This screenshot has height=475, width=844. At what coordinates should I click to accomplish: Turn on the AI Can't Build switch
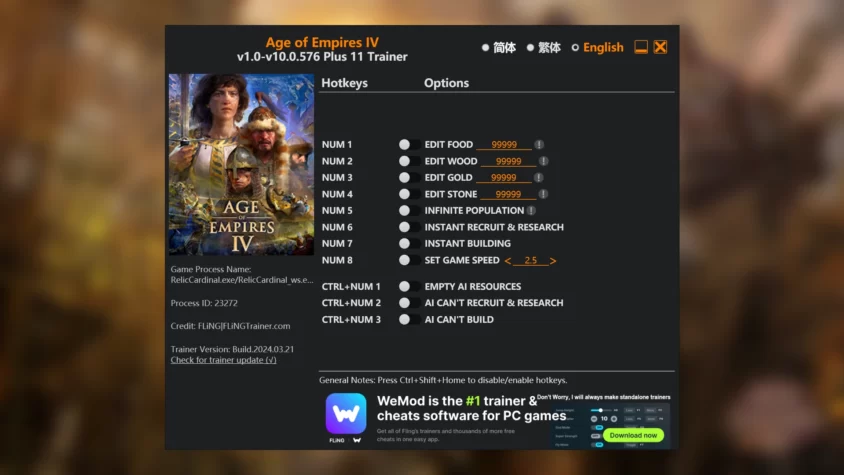tap(409, 319)
